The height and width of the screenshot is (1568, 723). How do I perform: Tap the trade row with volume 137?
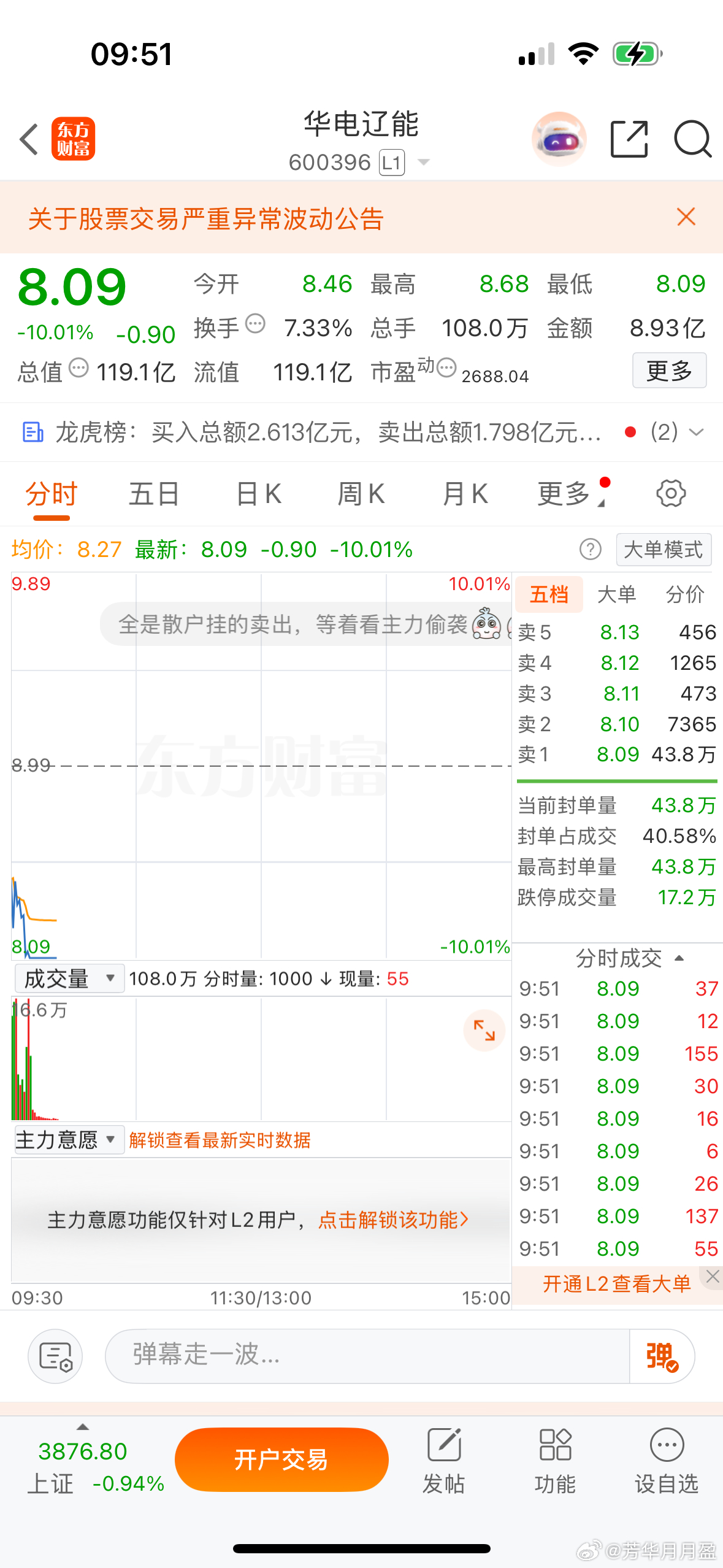pyautogui.click(x=618, y=1216)
